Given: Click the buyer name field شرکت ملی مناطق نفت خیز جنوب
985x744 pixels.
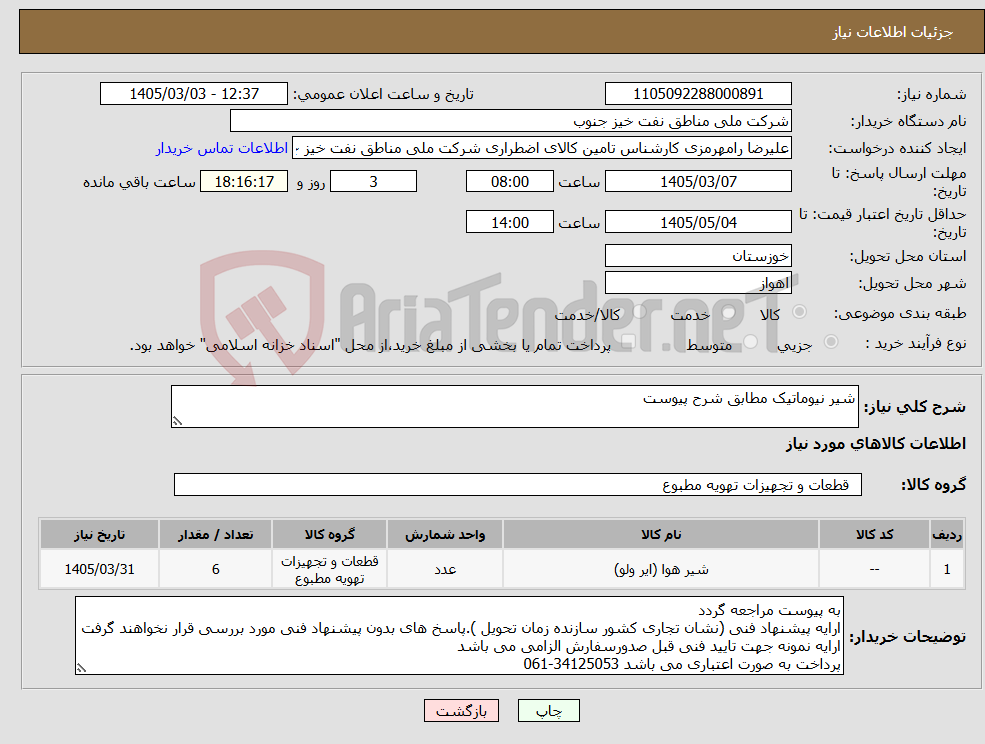Looking at the screenshot, I should (x=511, y=121).
